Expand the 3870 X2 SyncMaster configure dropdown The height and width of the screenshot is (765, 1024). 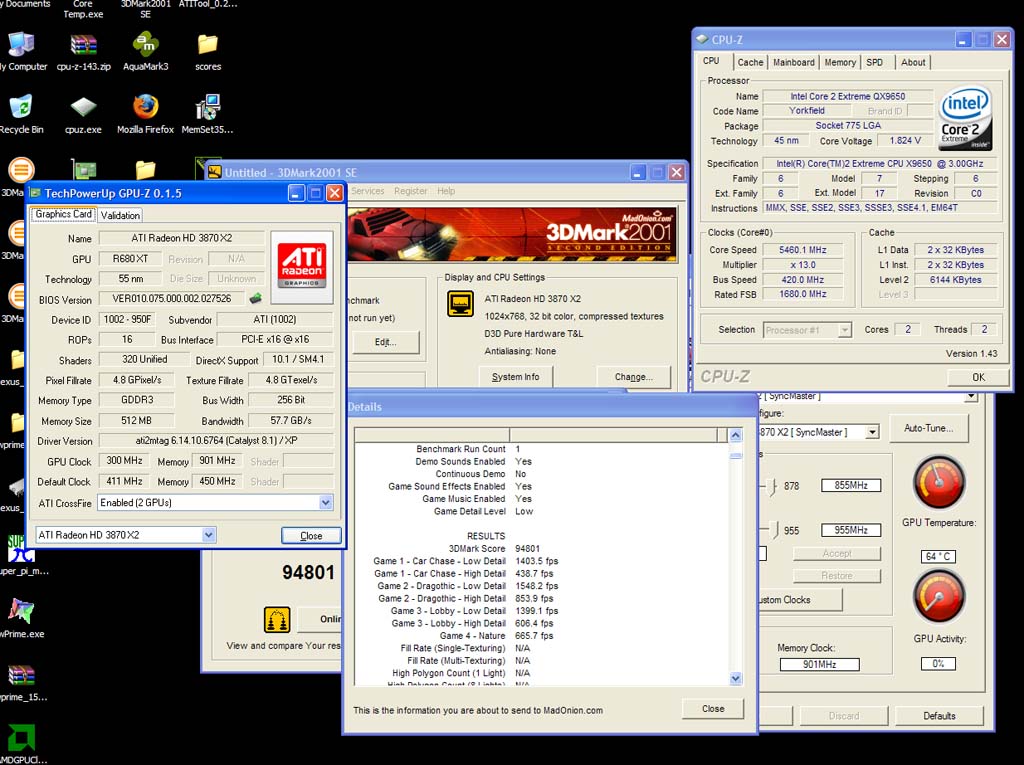tap(872, 432)
